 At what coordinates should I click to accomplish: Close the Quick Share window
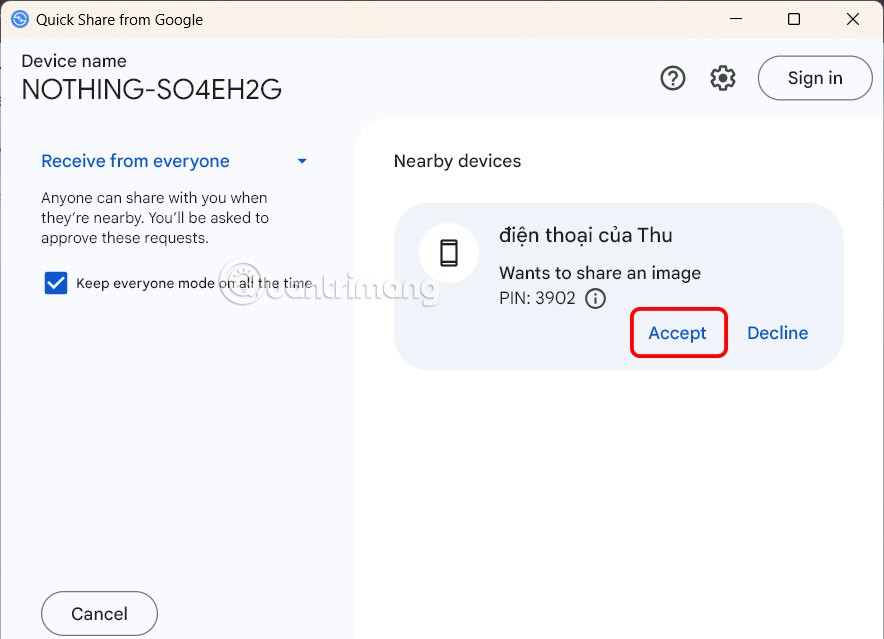(853, 19)
